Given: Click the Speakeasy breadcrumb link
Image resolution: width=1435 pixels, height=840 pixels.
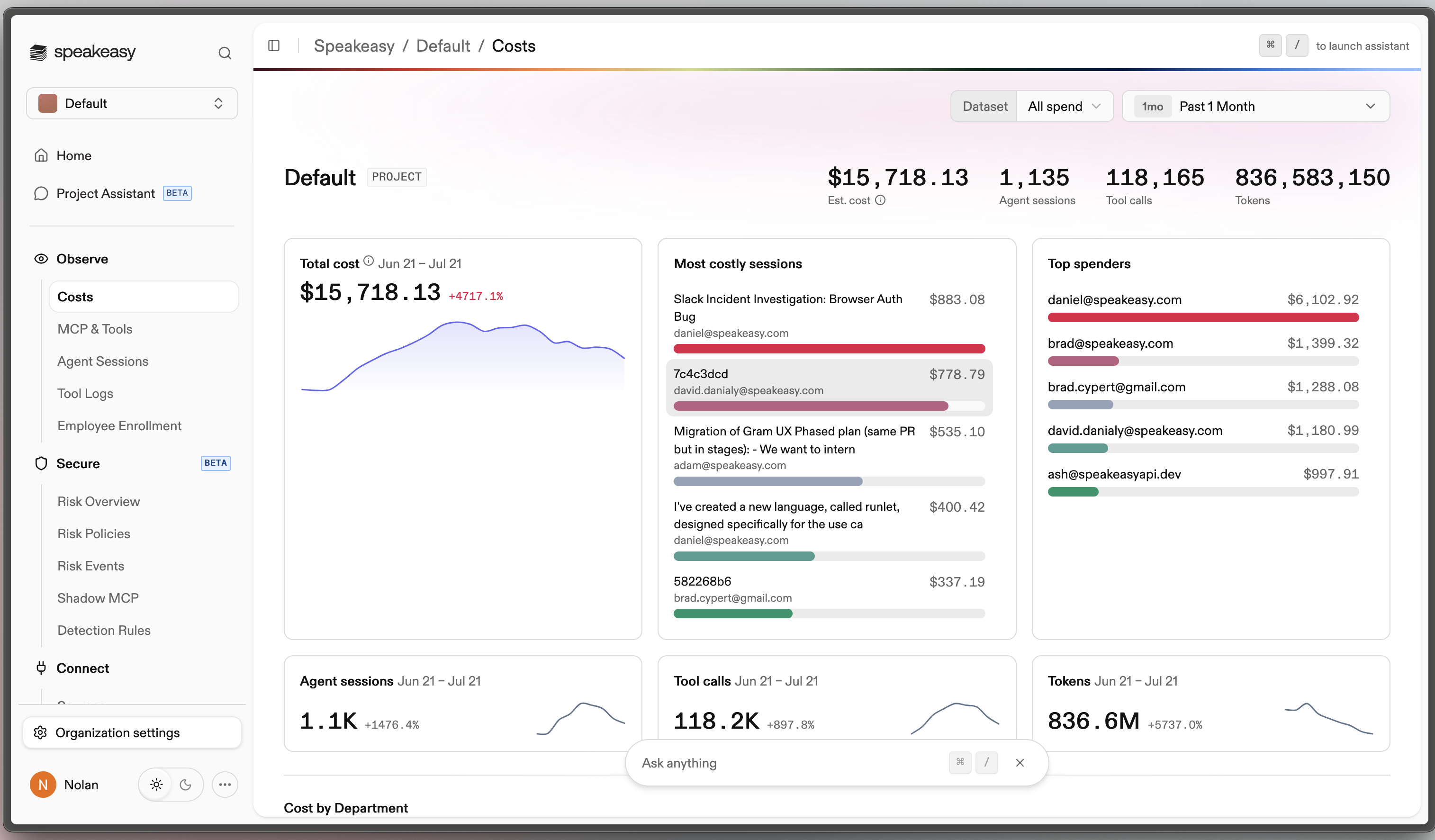Looking at the screenshot, I should click(353, 45).
